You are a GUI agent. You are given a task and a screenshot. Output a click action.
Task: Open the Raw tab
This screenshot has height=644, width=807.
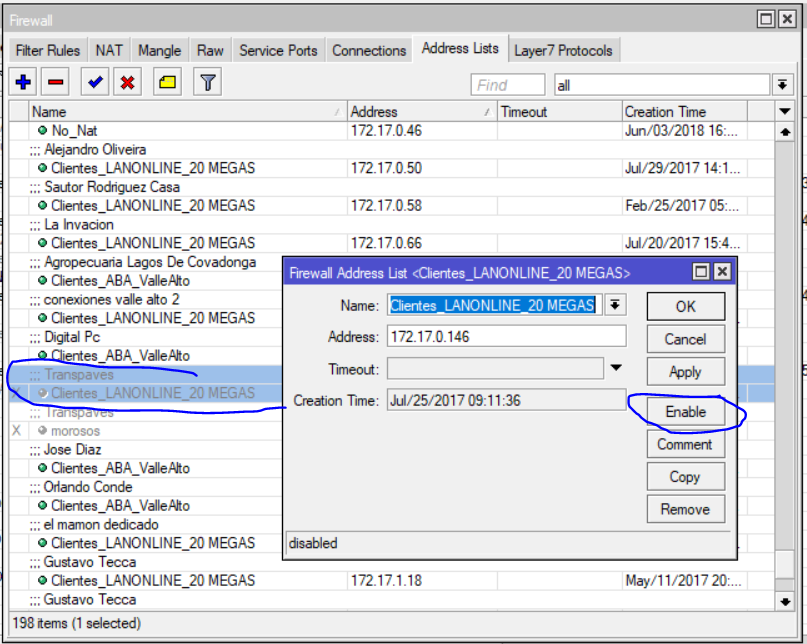(x=210, y=50)
